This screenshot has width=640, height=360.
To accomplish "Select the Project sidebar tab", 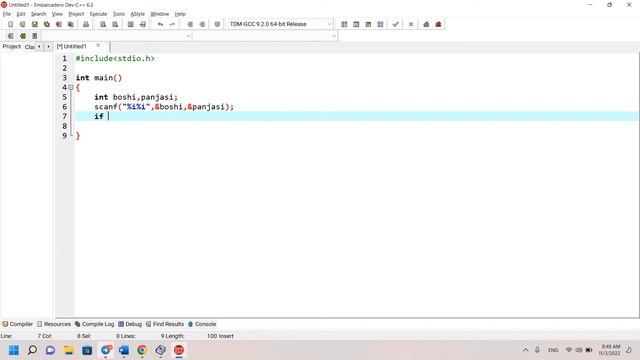I will [x=11, y=47].
